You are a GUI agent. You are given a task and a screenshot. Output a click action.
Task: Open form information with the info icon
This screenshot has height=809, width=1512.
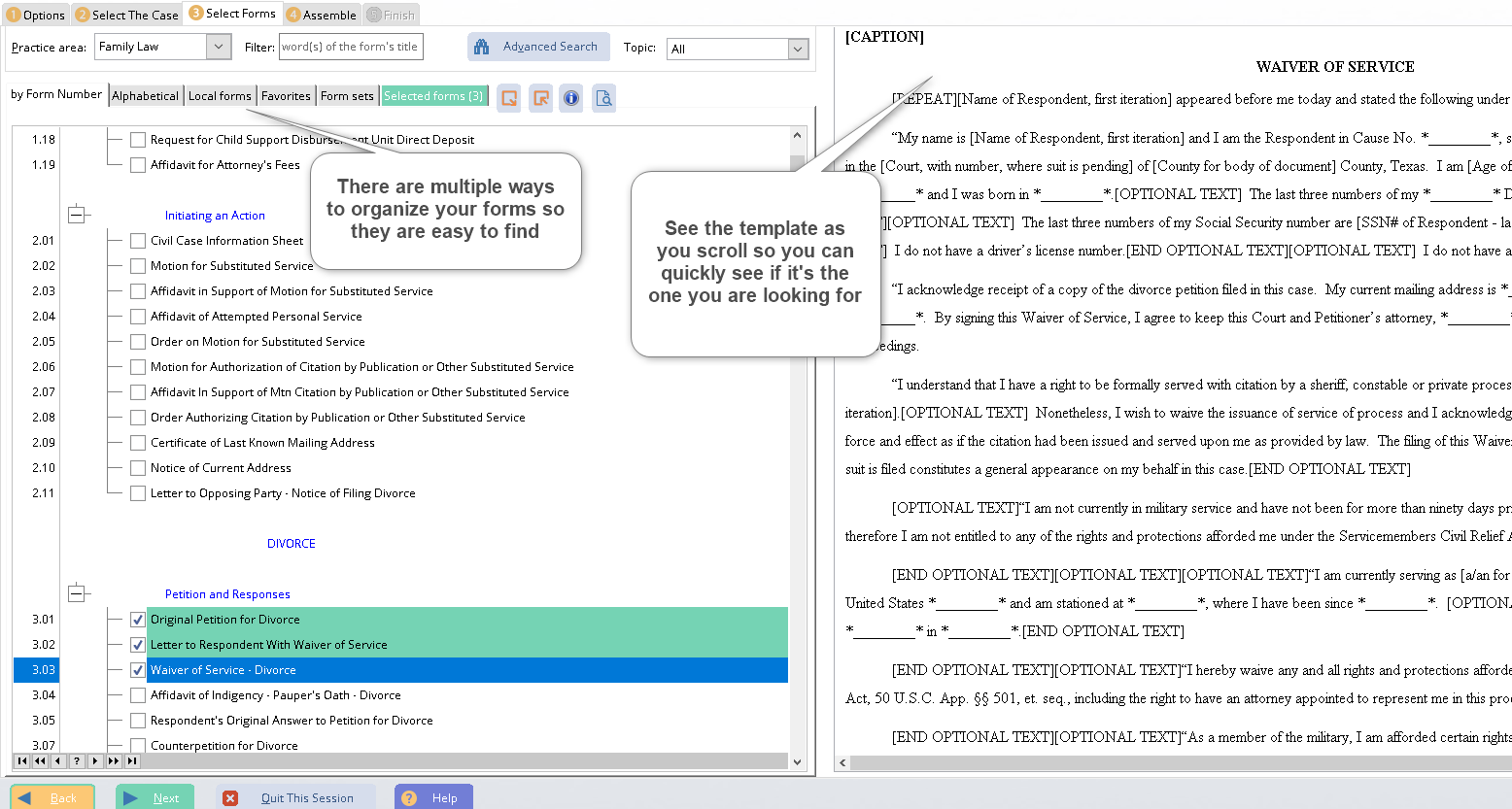coord(571,97)
